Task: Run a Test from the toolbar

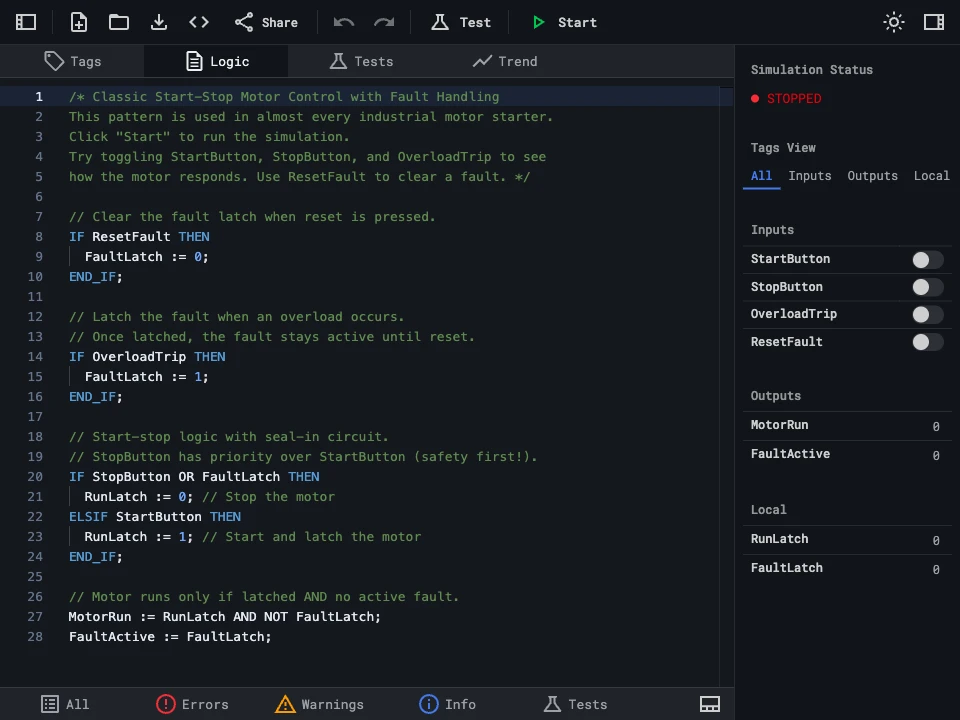Action: [x=461, y=21]
